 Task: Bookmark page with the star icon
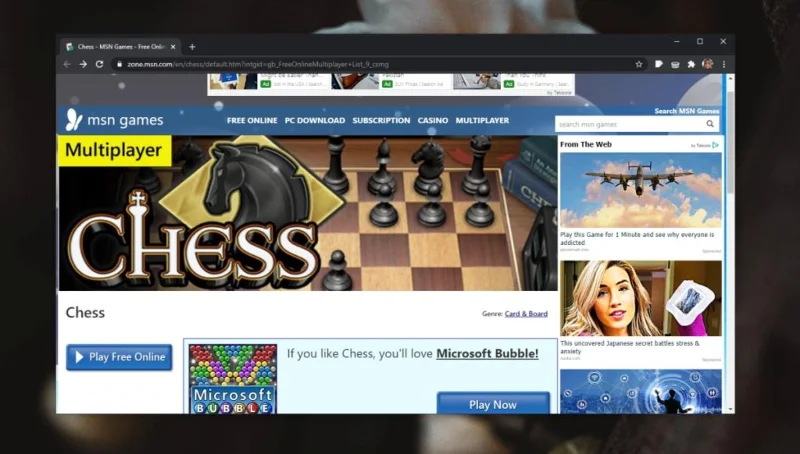click(639, 64)
